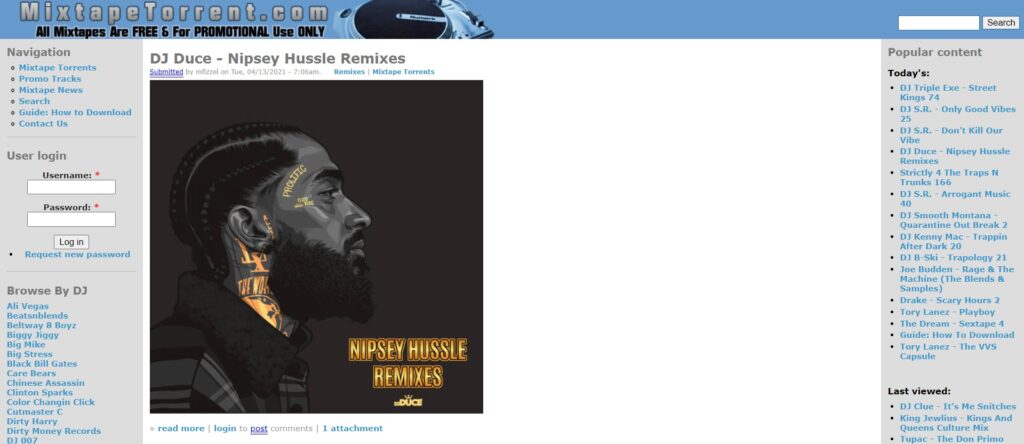
Task: Click the Password input field
Action: click(x=71, y=219)
